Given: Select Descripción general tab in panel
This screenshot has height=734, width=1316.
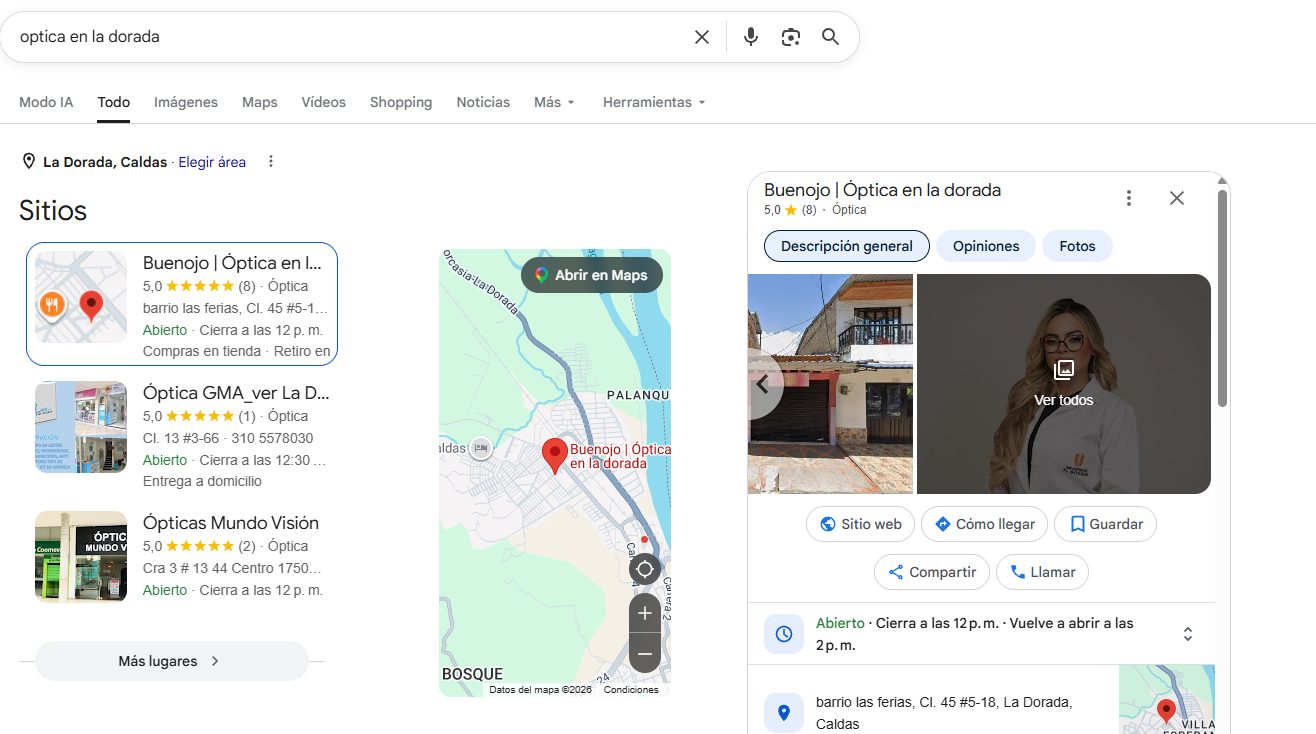Looking at the screenshot, I should 847,246.
